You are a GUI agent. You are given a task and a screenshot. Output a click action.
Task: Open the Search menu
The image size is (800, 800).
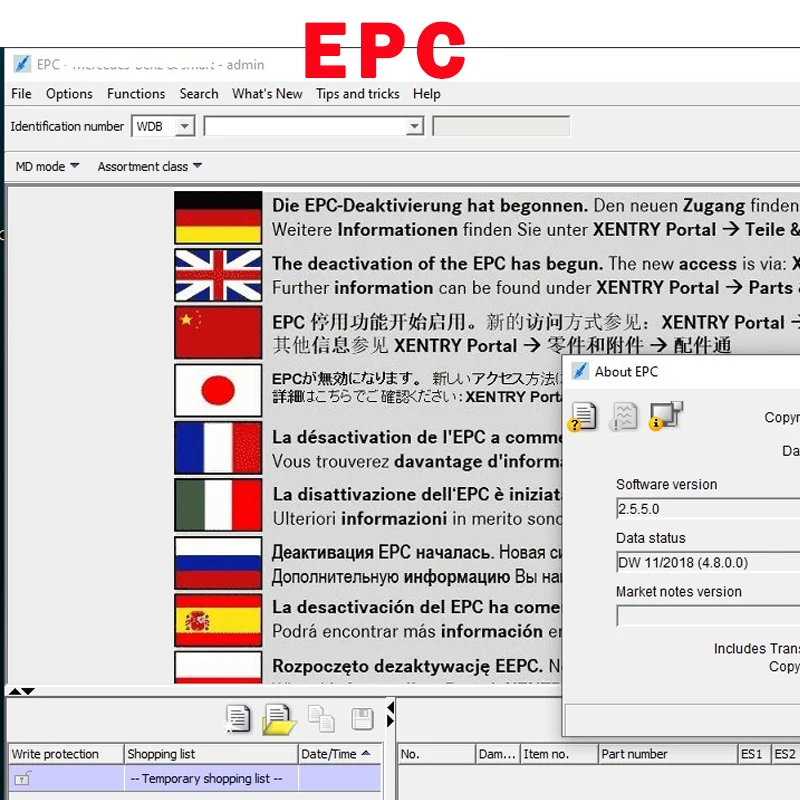click(x=198, y=94)
